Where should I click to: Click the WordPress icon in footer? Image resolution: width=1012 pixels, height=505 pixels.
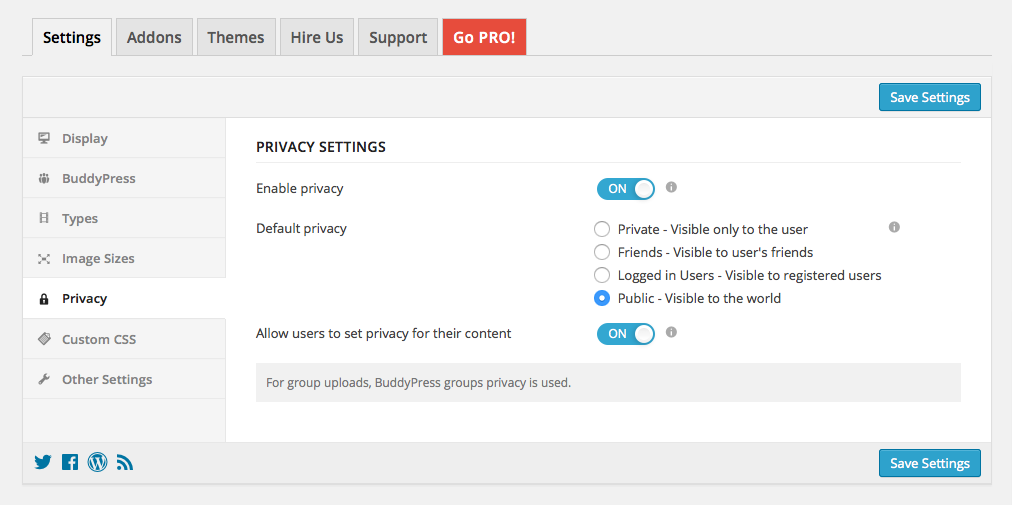click(x=97, y=462)
